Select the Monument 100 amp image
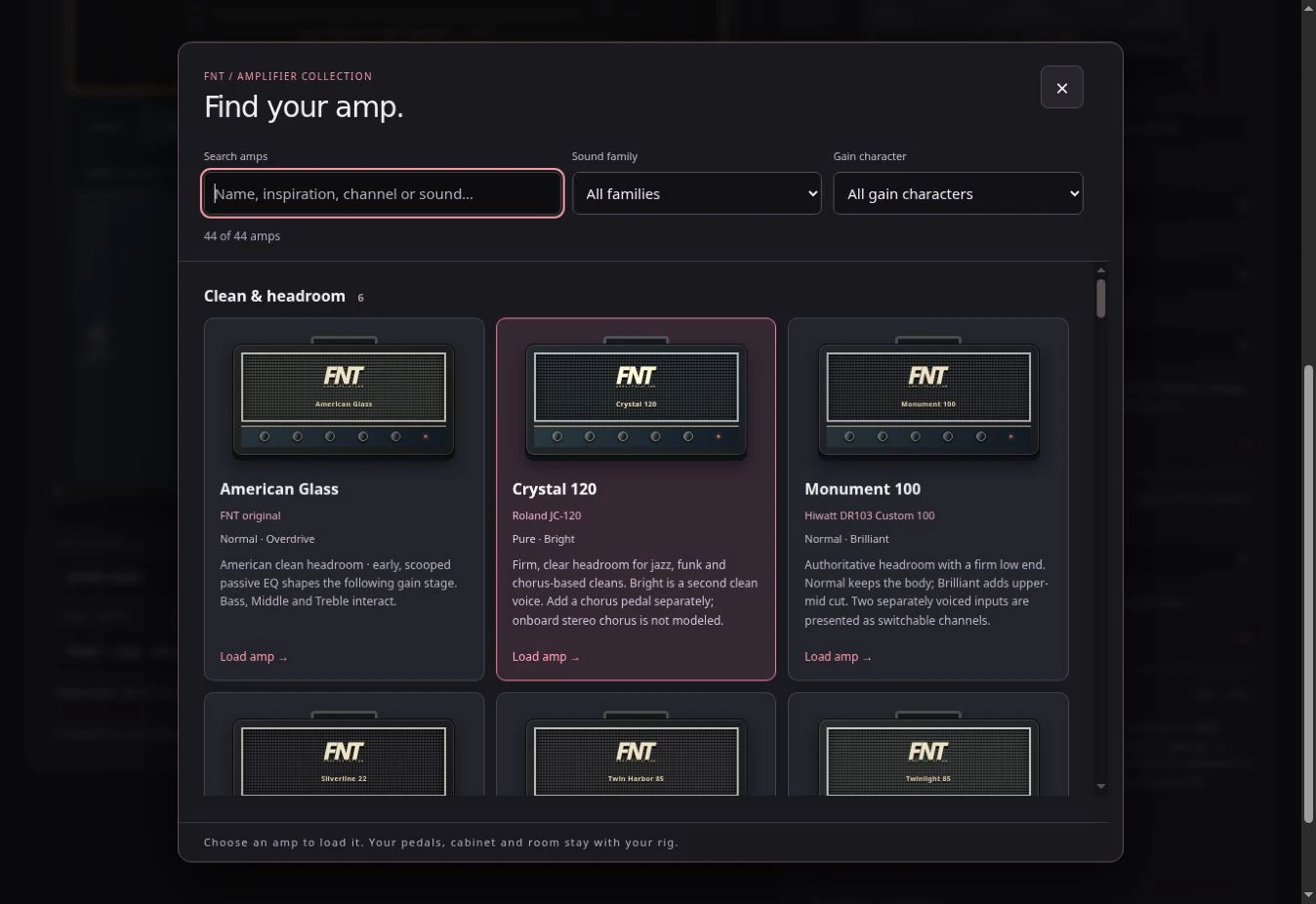Screen dimensions: 1316x904 928,396
